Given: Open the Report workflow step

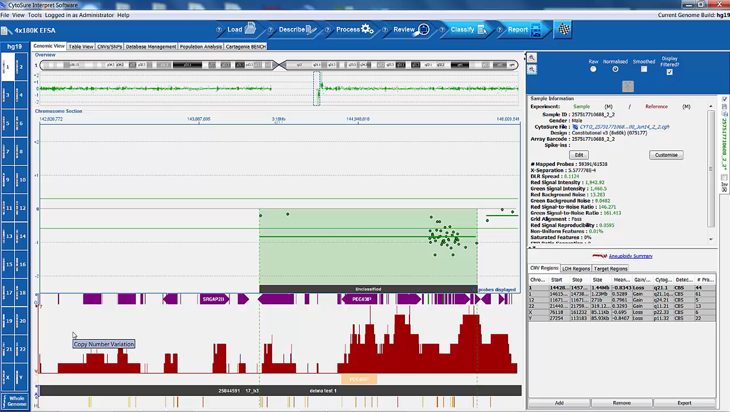Looking at the screenshot, I should (x=524, y=29).
